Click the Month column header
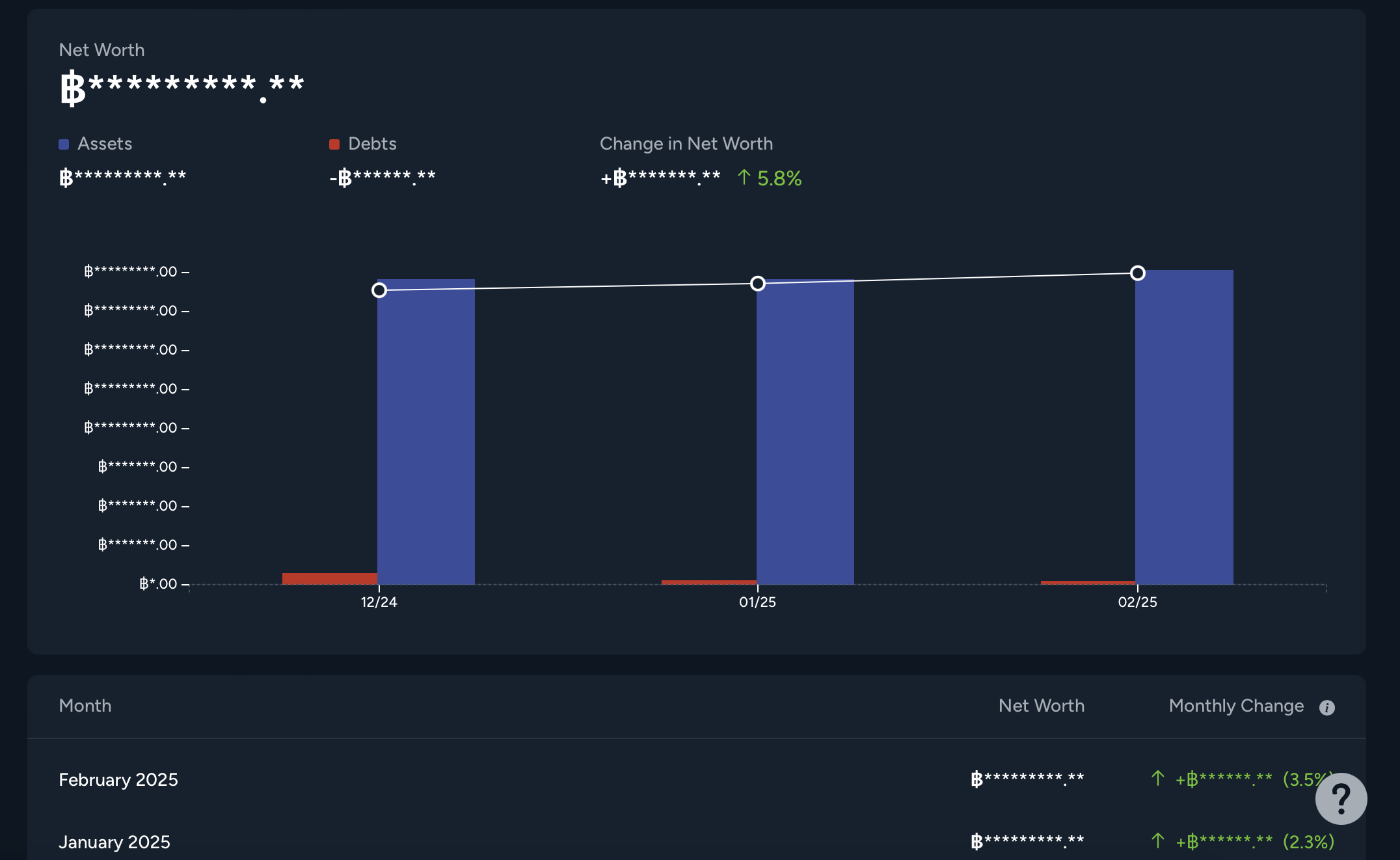 pyautogui.click(x=85, y=706)
